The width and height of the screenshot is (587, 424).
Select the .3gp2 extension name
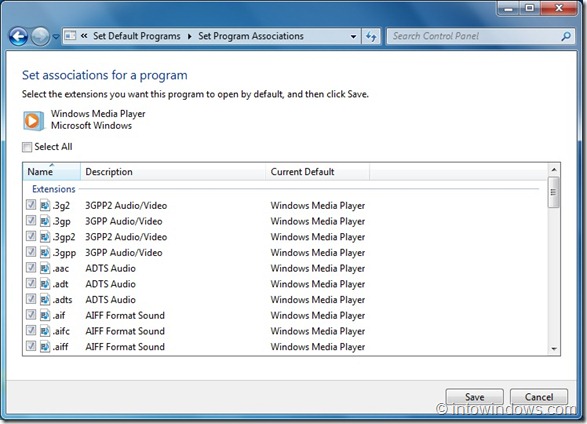(64, 237)
